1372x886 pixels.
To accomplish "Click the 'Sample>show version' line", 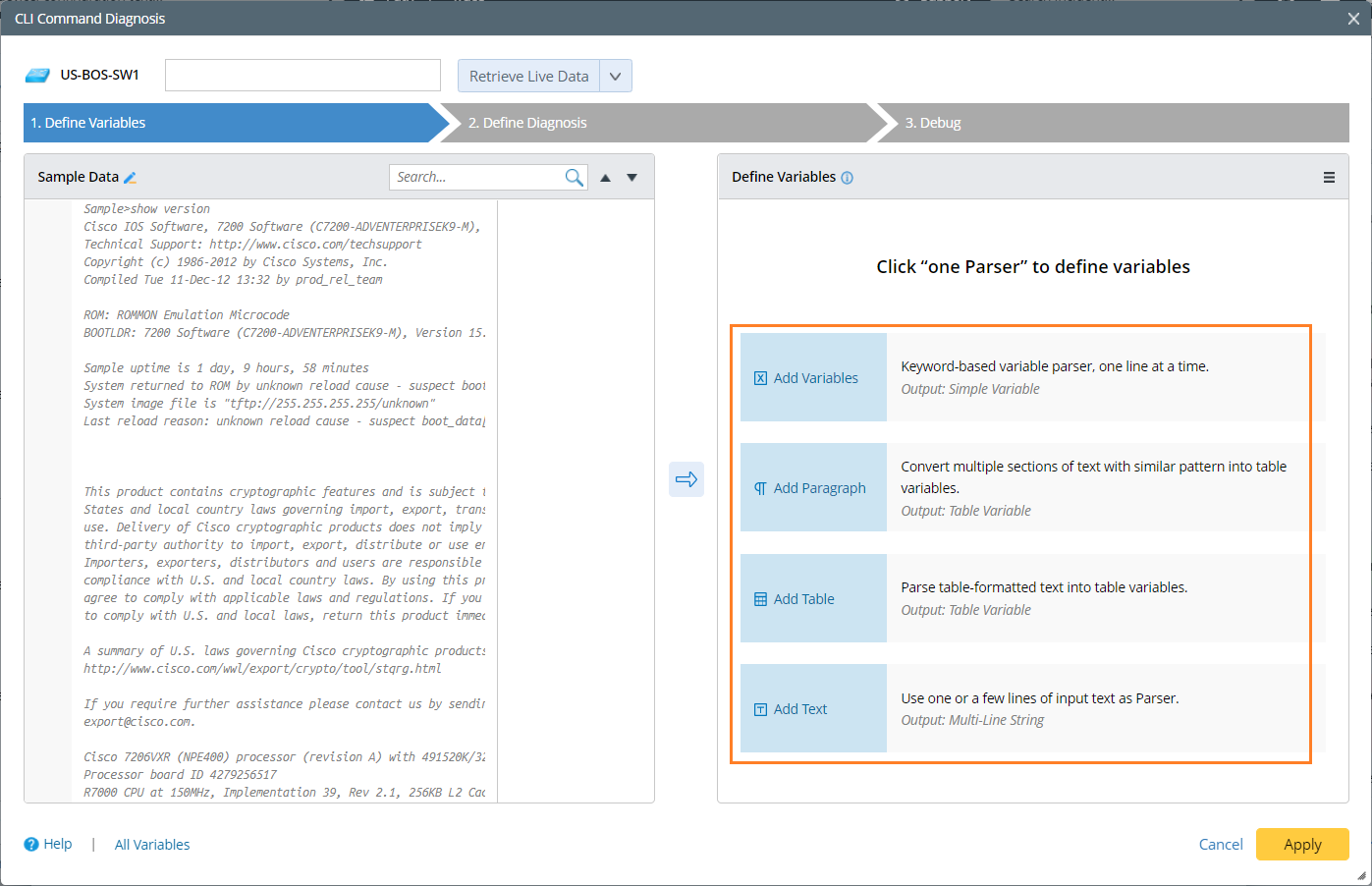I will point(147,209).
